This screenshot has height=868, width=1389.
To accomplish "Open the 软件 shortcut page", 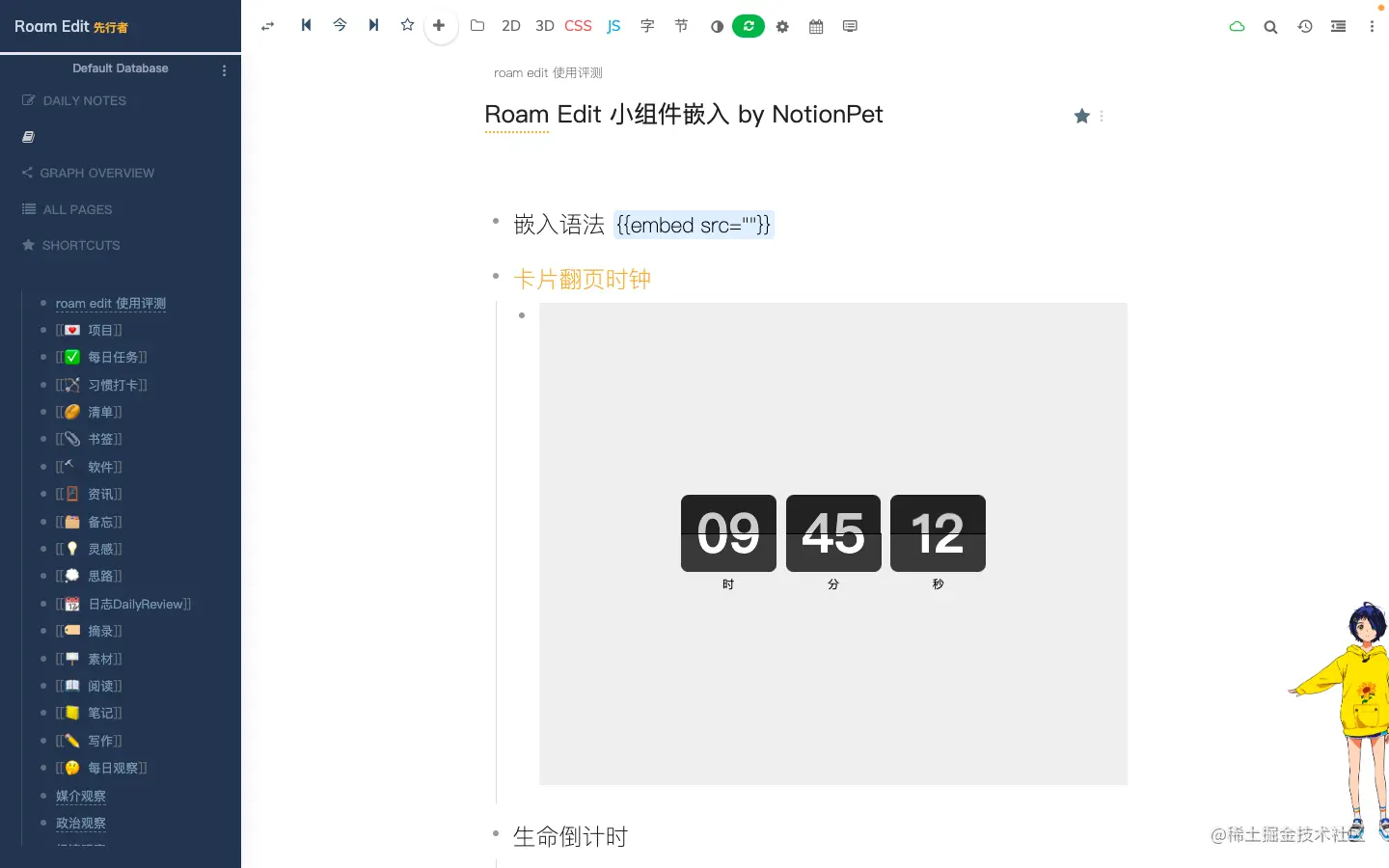I will click(x=89, y=467).
